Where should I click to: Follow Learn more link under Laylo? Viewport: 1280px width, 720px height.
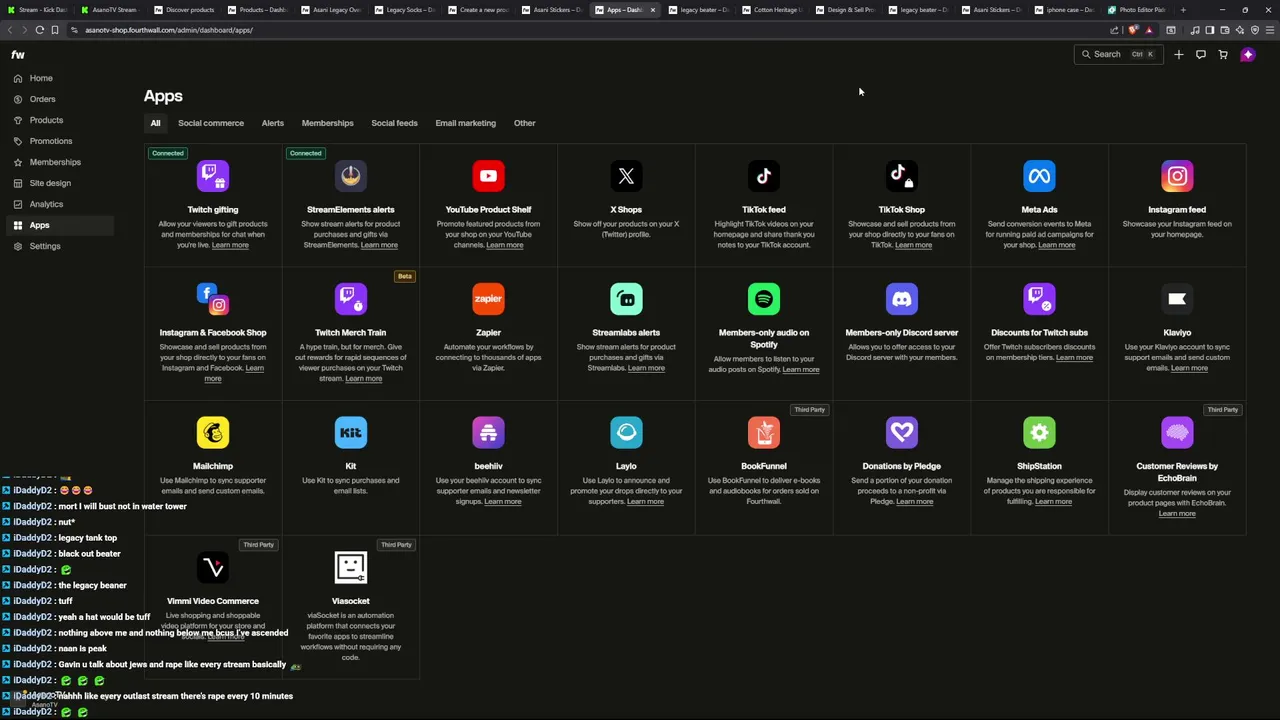click(x=645, y=501)
